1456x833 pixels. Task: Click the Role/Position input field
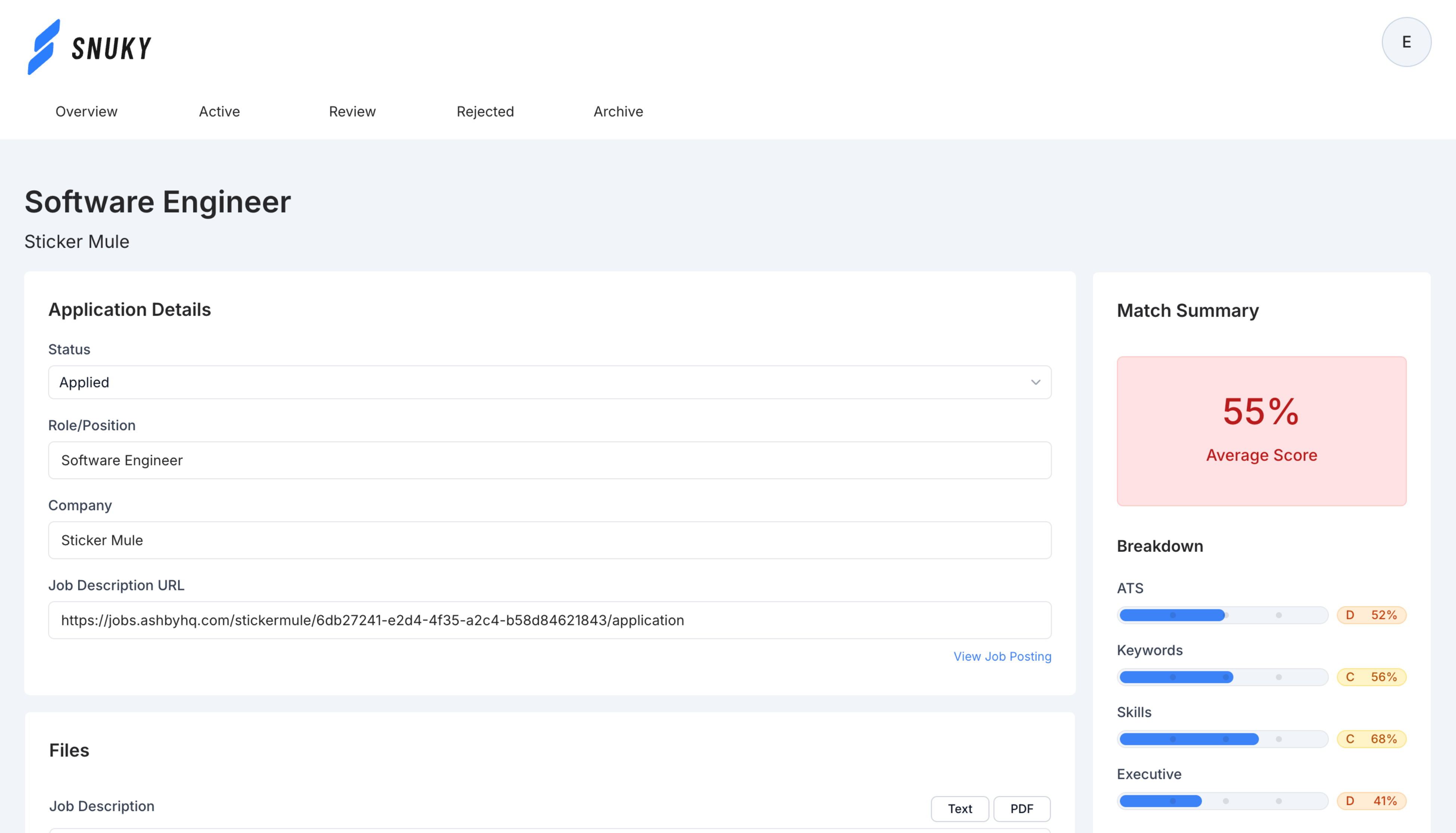[x=550, y=460]
